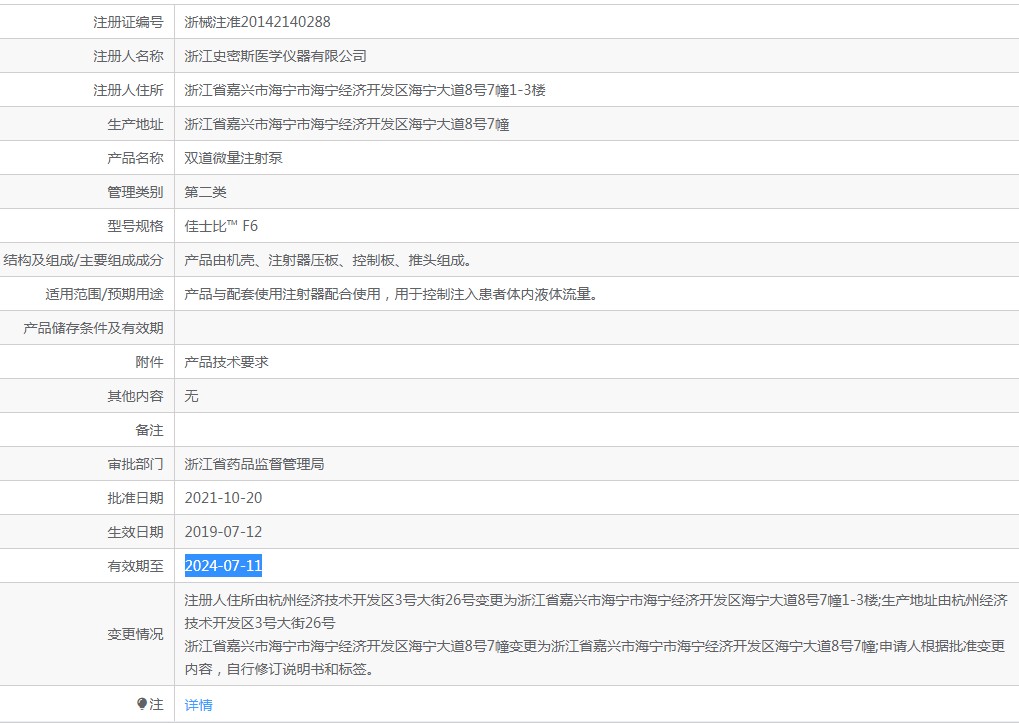1019x723 pixels.
Task: Select the 生产地址 value ending 8号7幢
Action: pos(347,124)
